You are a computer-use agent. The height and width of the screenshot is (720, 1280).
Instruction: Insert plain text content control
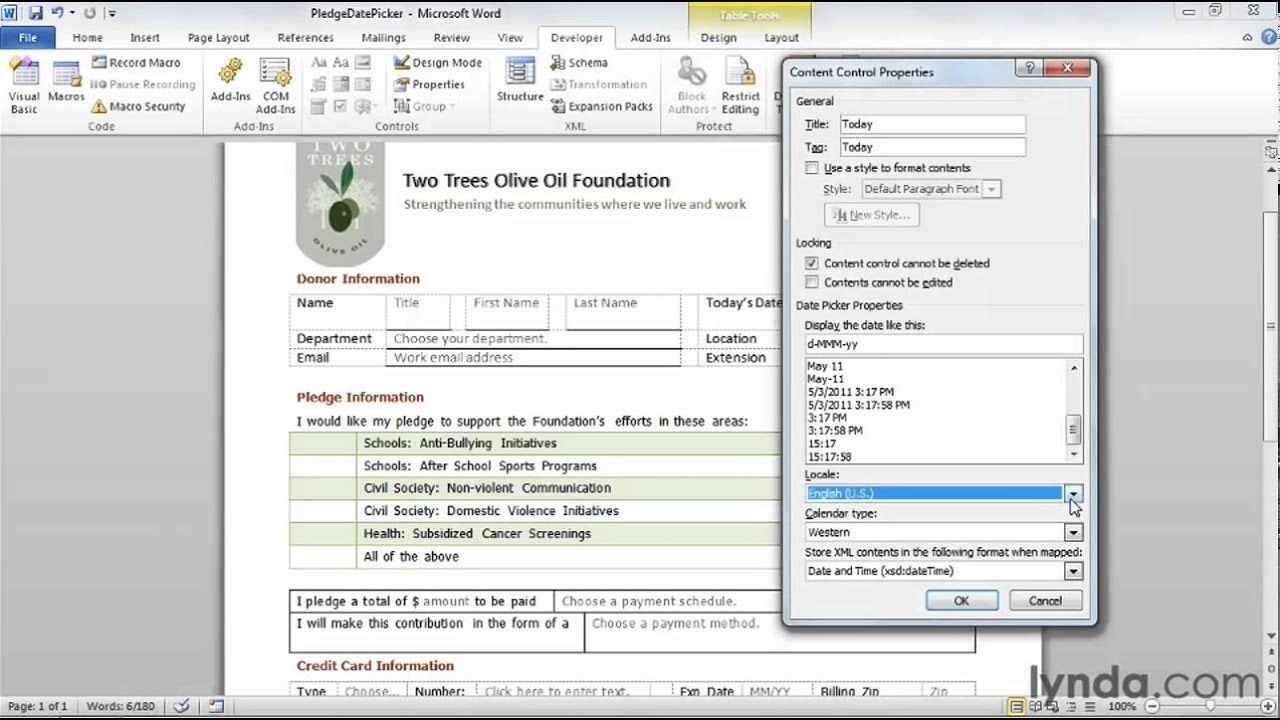point(341,62)
